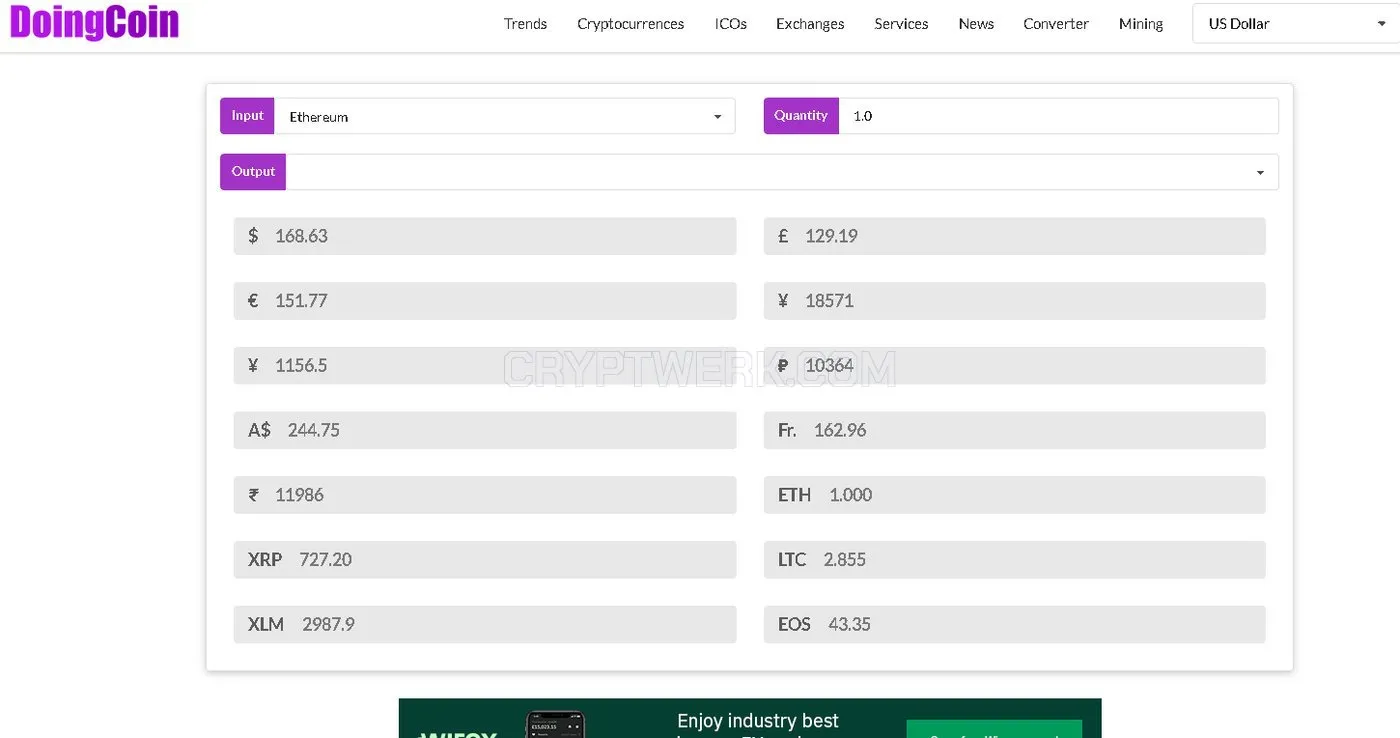This screenshot has width=1400, height=738.
Task: Click the ETH 1.000 field
Action: tap(1015, 495)
